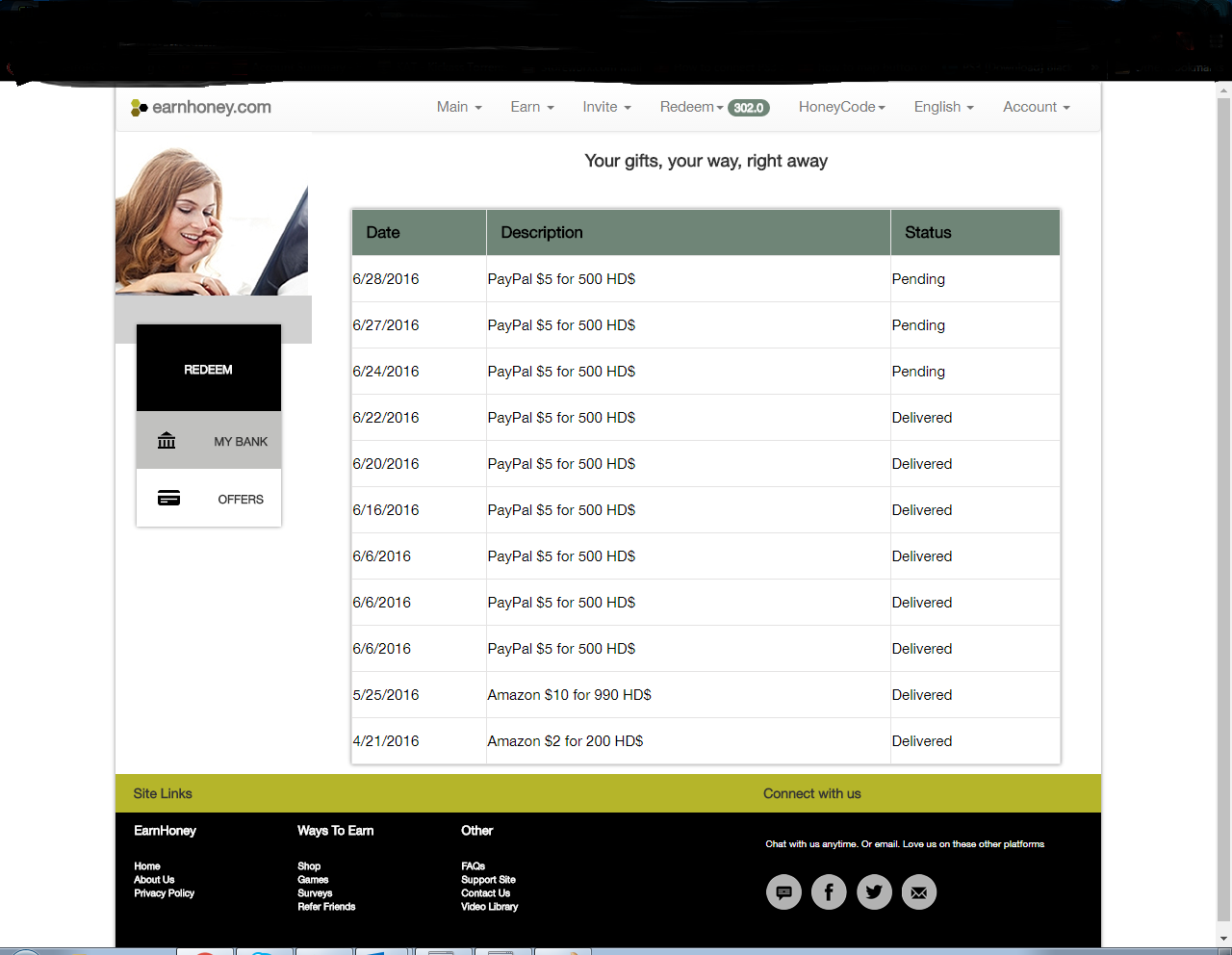Select the REDEEM sidebar tab
1232x955 pixels.
pos(209,369)
